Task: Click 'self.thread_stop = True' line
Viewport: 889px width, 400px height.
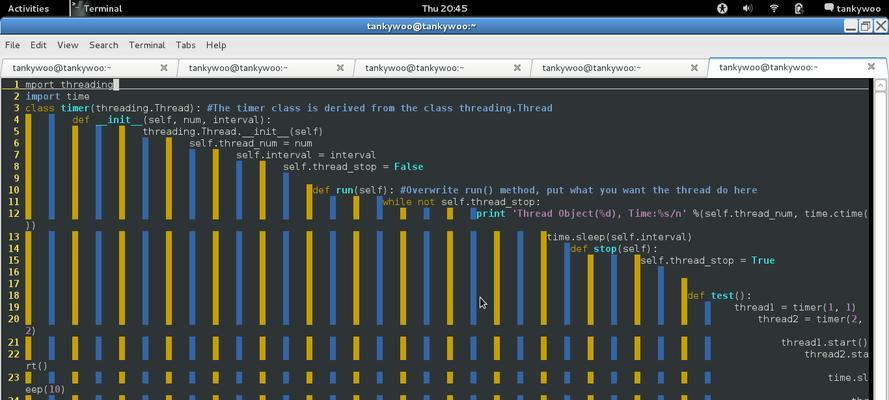Action: pyautogui.click(x=708, y=260)
